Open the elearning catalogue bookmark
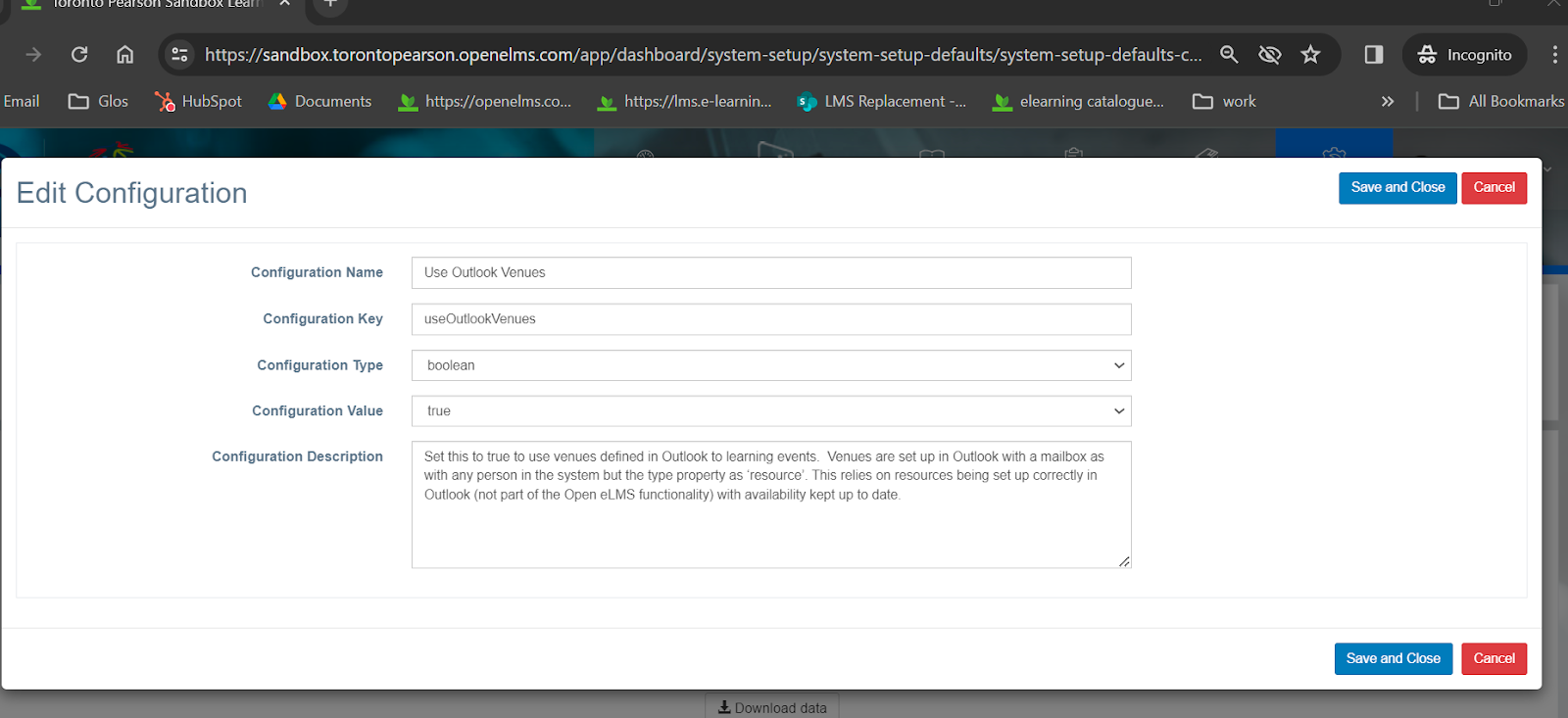 [x=1079, y=101]
